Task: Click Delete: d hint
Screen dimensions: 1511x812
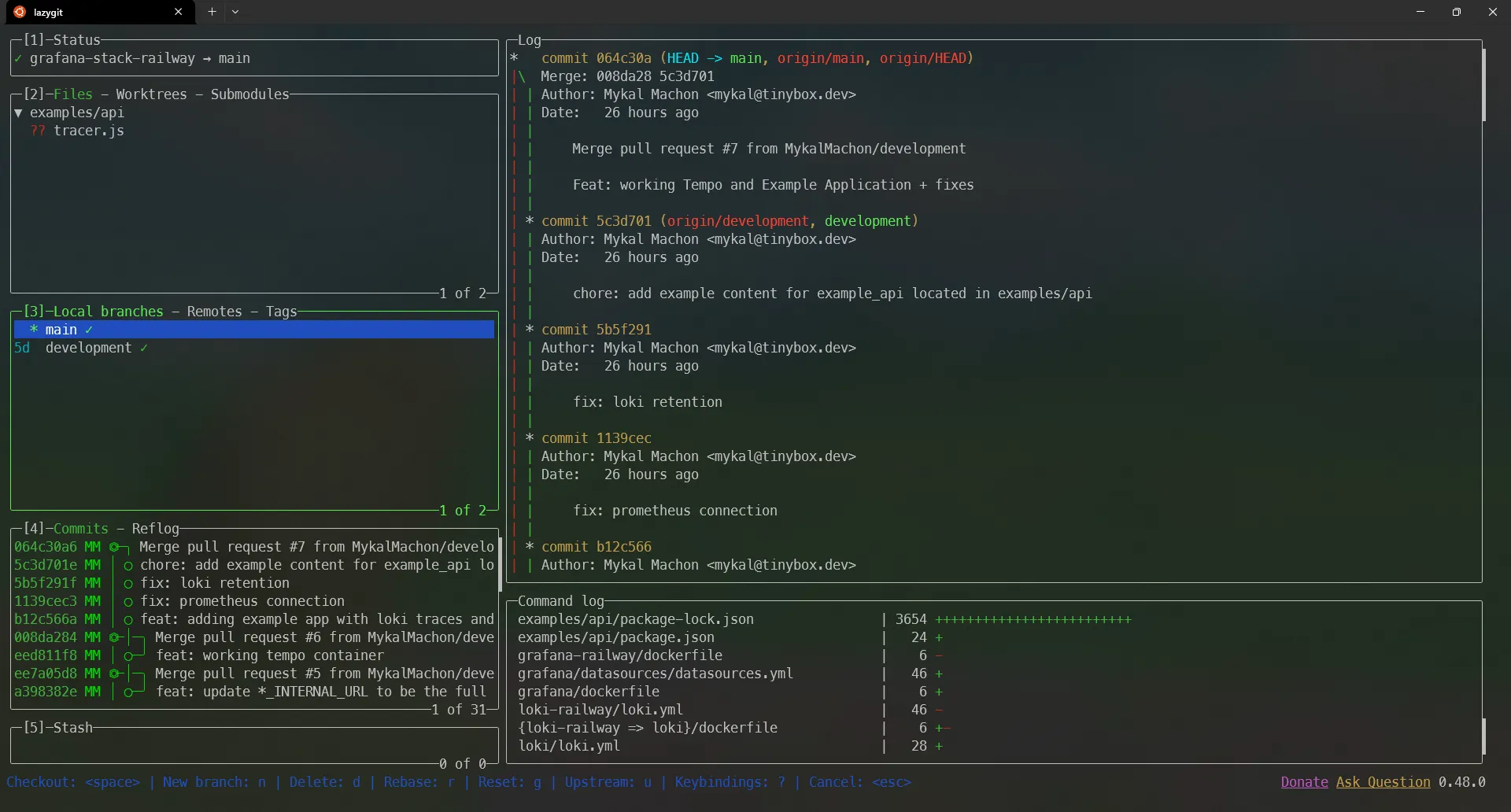Action: point(324,782)
